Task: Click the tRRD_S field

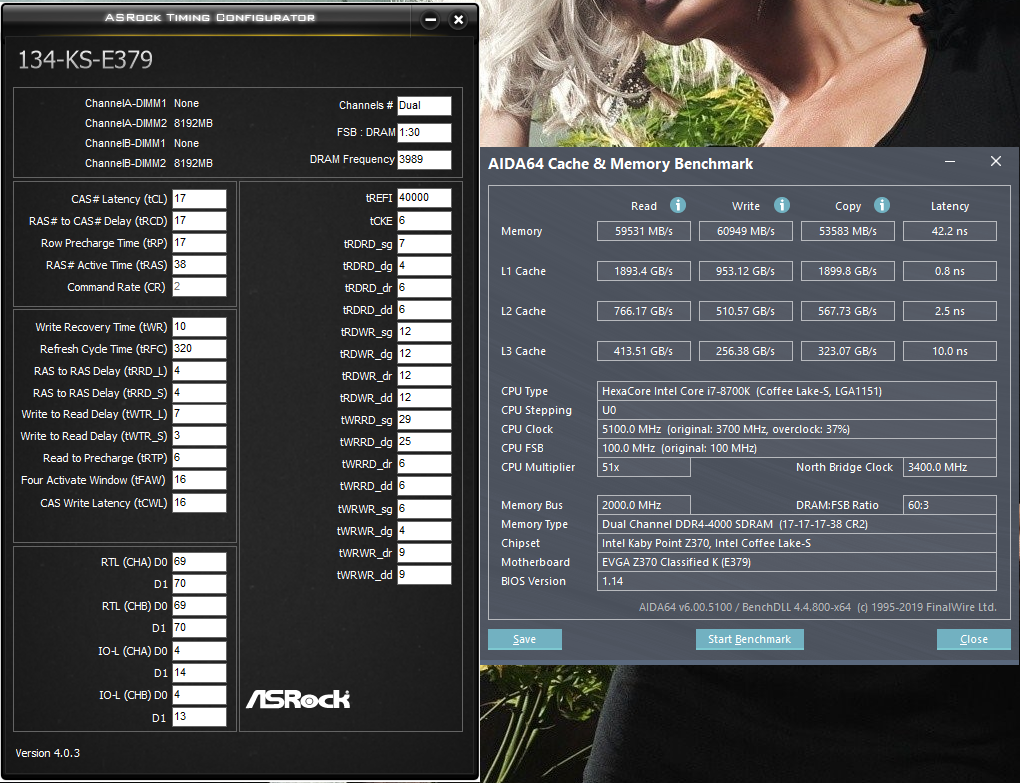Action: (199, 393)
